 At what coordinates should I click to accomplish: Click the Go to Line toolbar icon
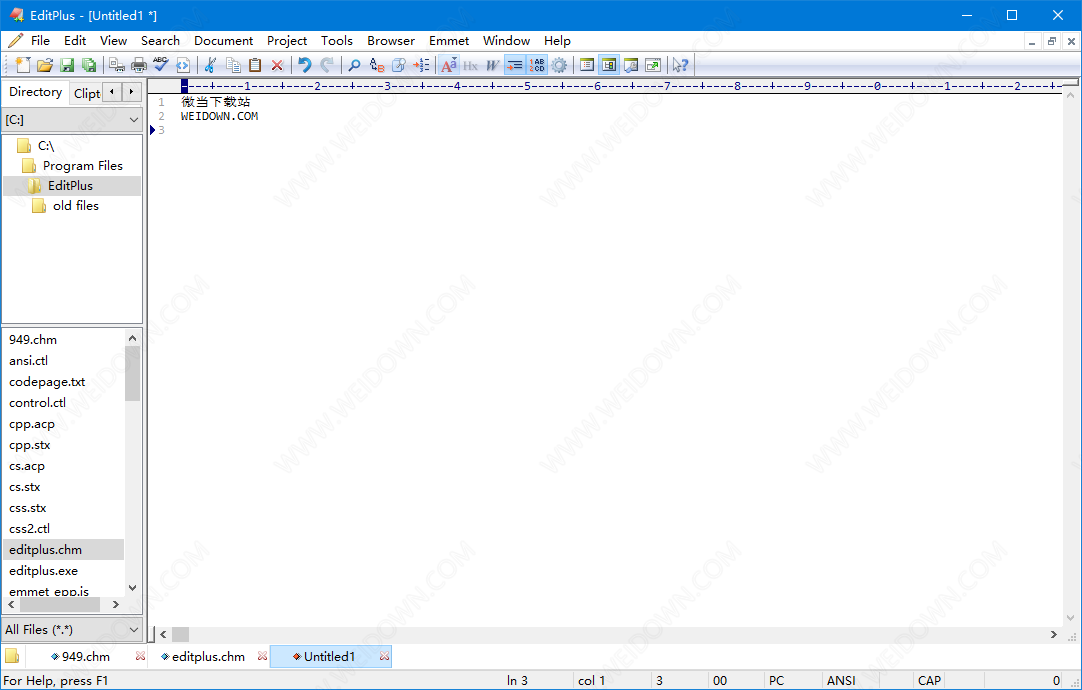coord(421,65)
